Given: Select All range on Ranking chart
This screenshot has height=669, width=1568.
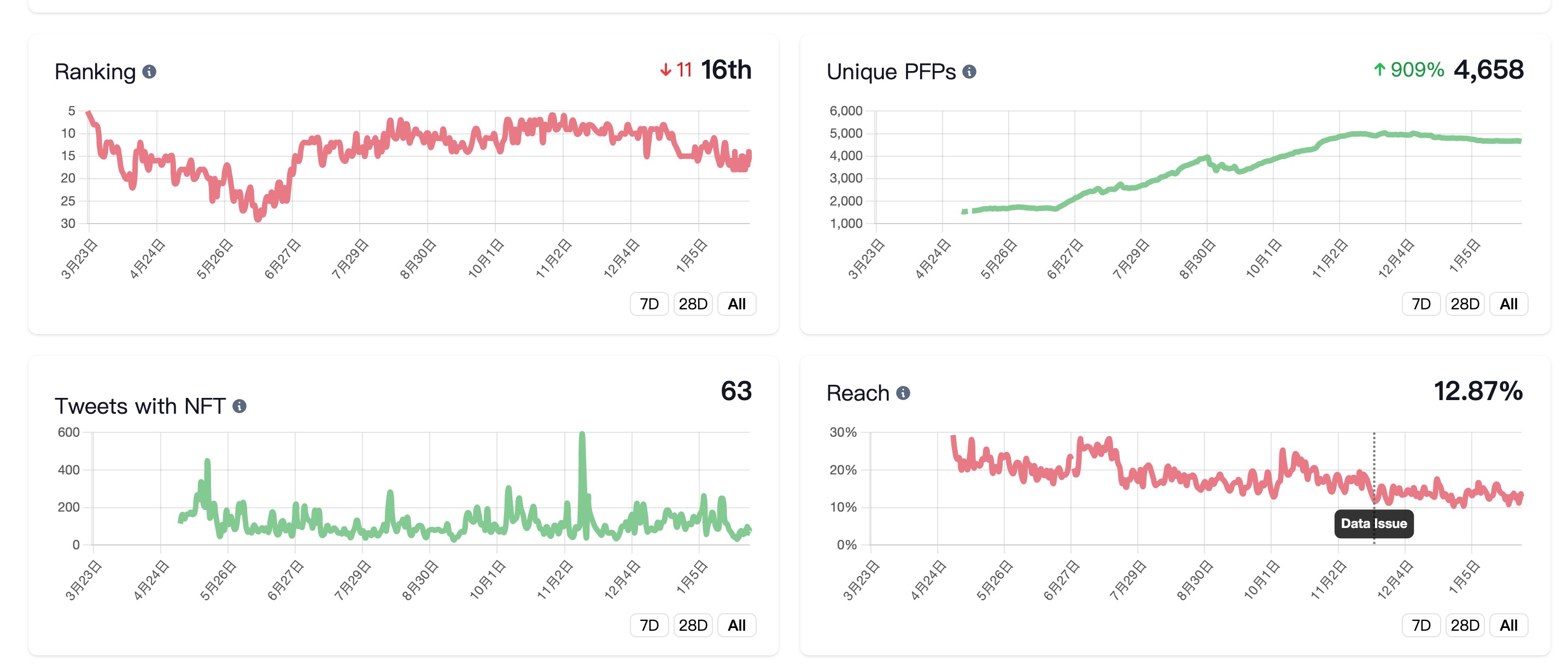Looking at the screenshot, I should click(x=736, y=304).
